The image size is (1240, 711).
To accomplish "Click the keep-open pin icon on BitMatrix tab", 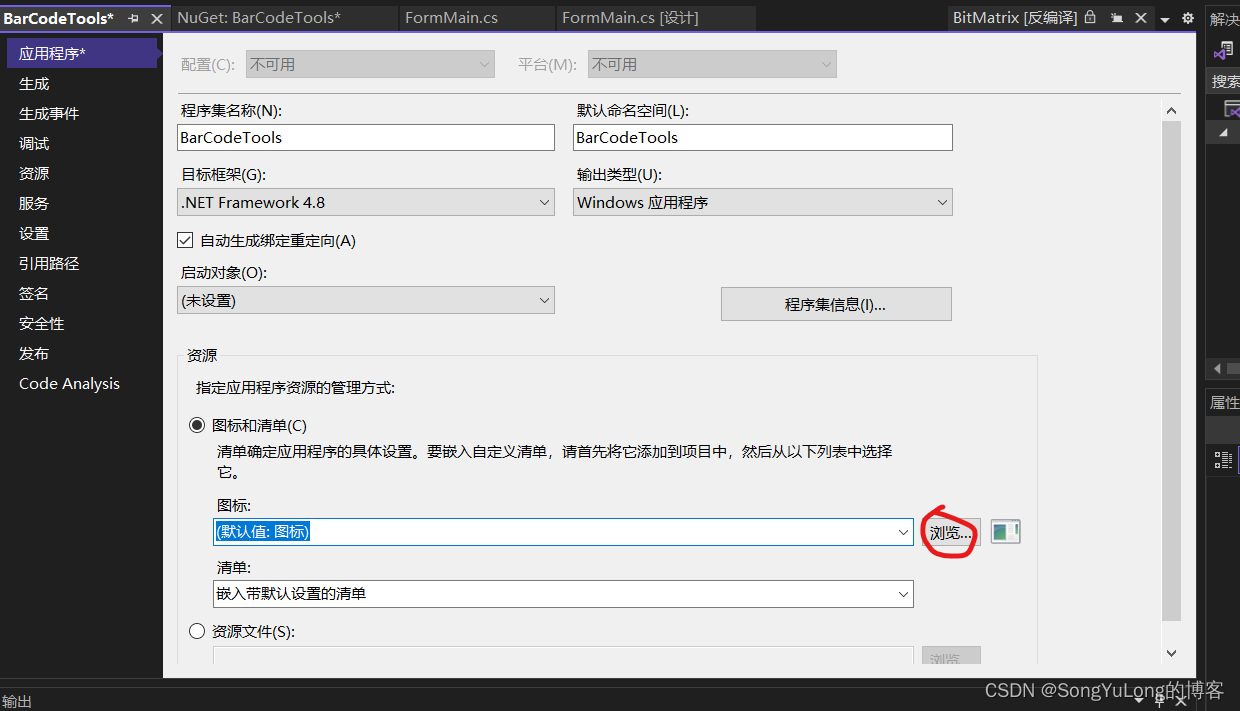I will click(x=1117, y=17).
